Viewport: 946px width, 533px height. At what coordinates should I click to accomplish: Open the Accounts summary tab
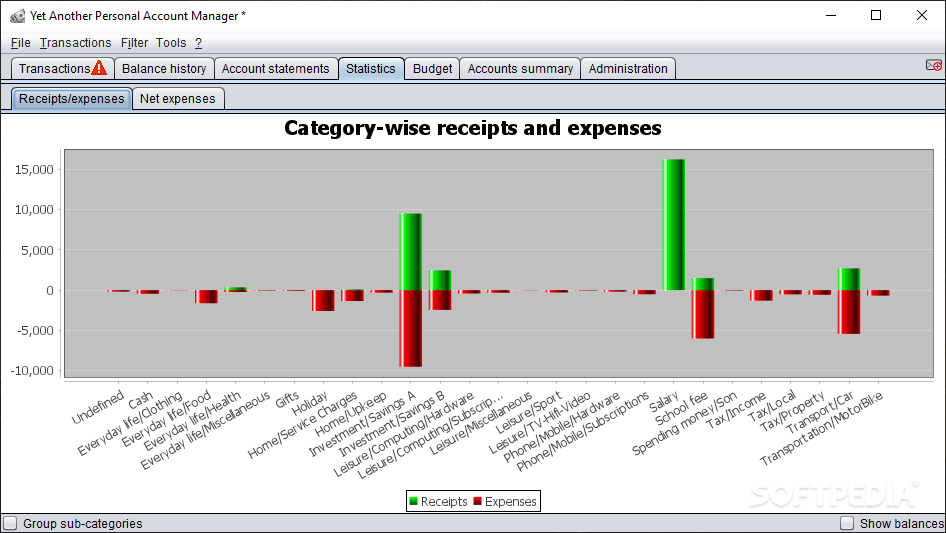(520, 68)
